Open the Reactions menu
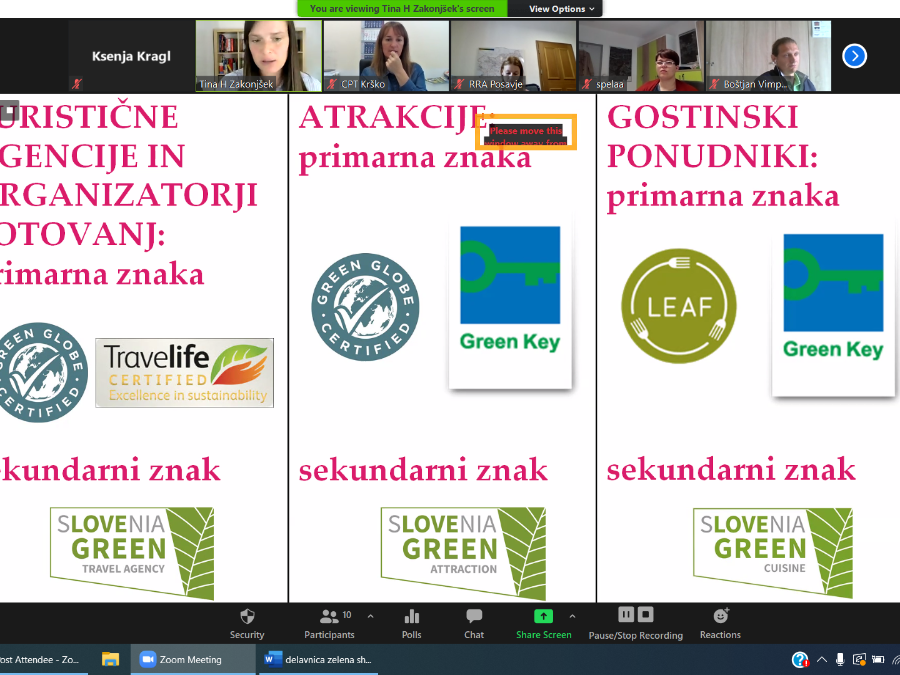 click(720, 624)
